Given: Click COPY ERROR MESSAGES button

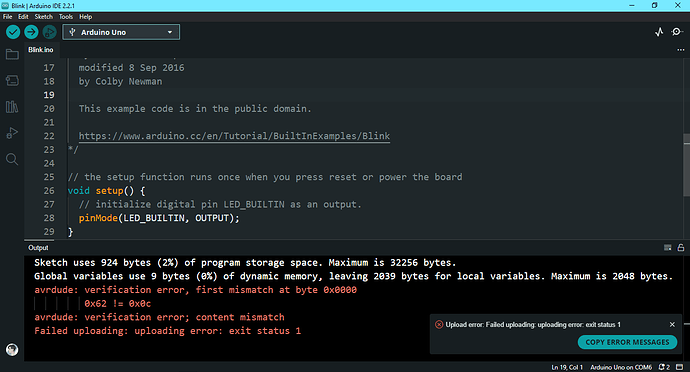Looking at the screenshot, I should (x=628, y=342).
